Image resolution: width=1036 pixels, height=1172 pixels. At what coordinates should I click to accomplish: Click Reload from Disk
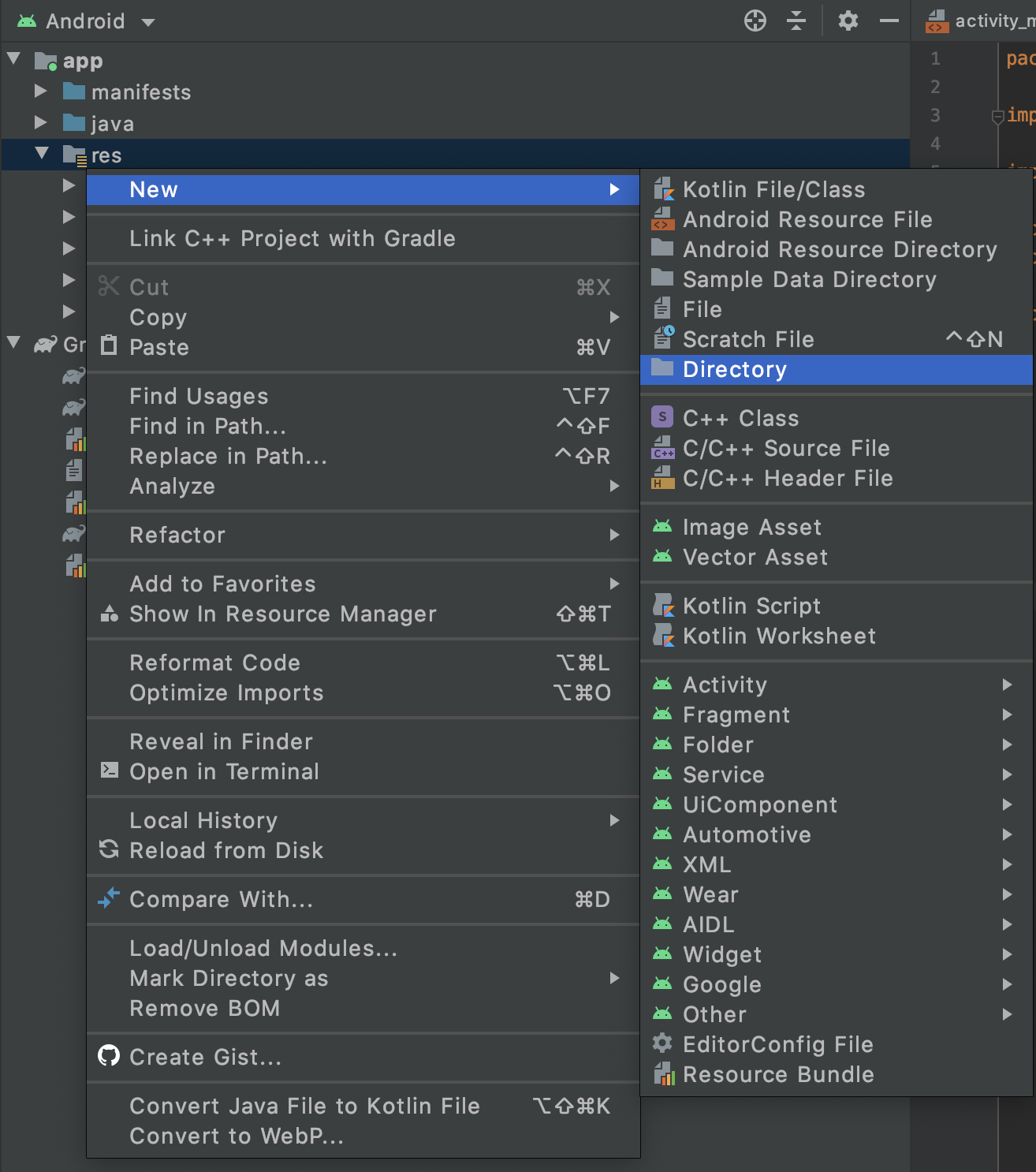(x=363, y=851)
